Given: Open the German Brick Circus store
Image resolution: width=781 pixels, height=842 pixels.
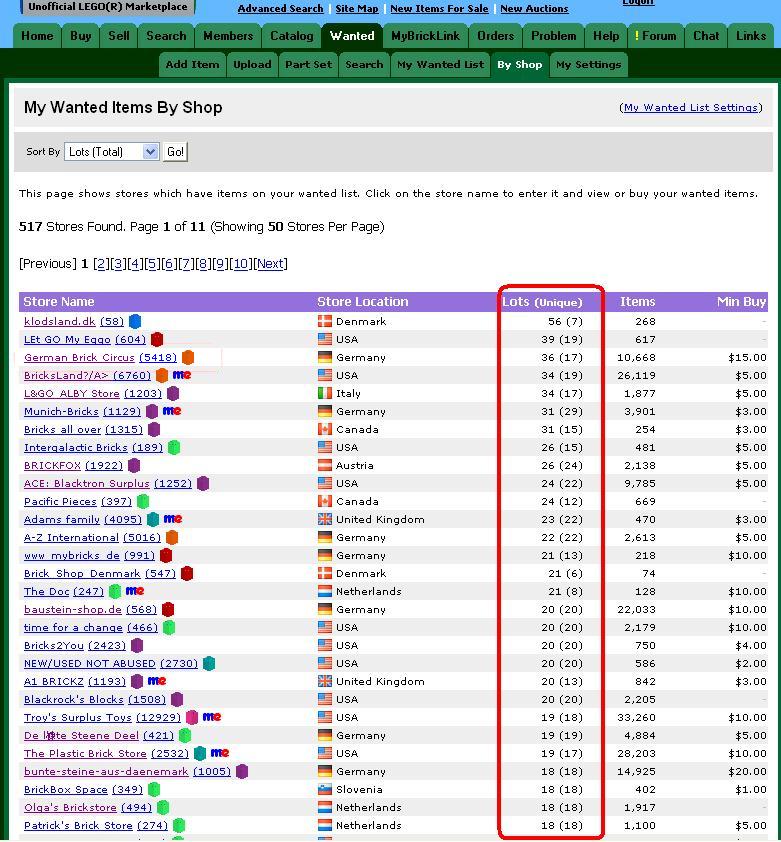Looking at the screenshot, I should [79, 357].
